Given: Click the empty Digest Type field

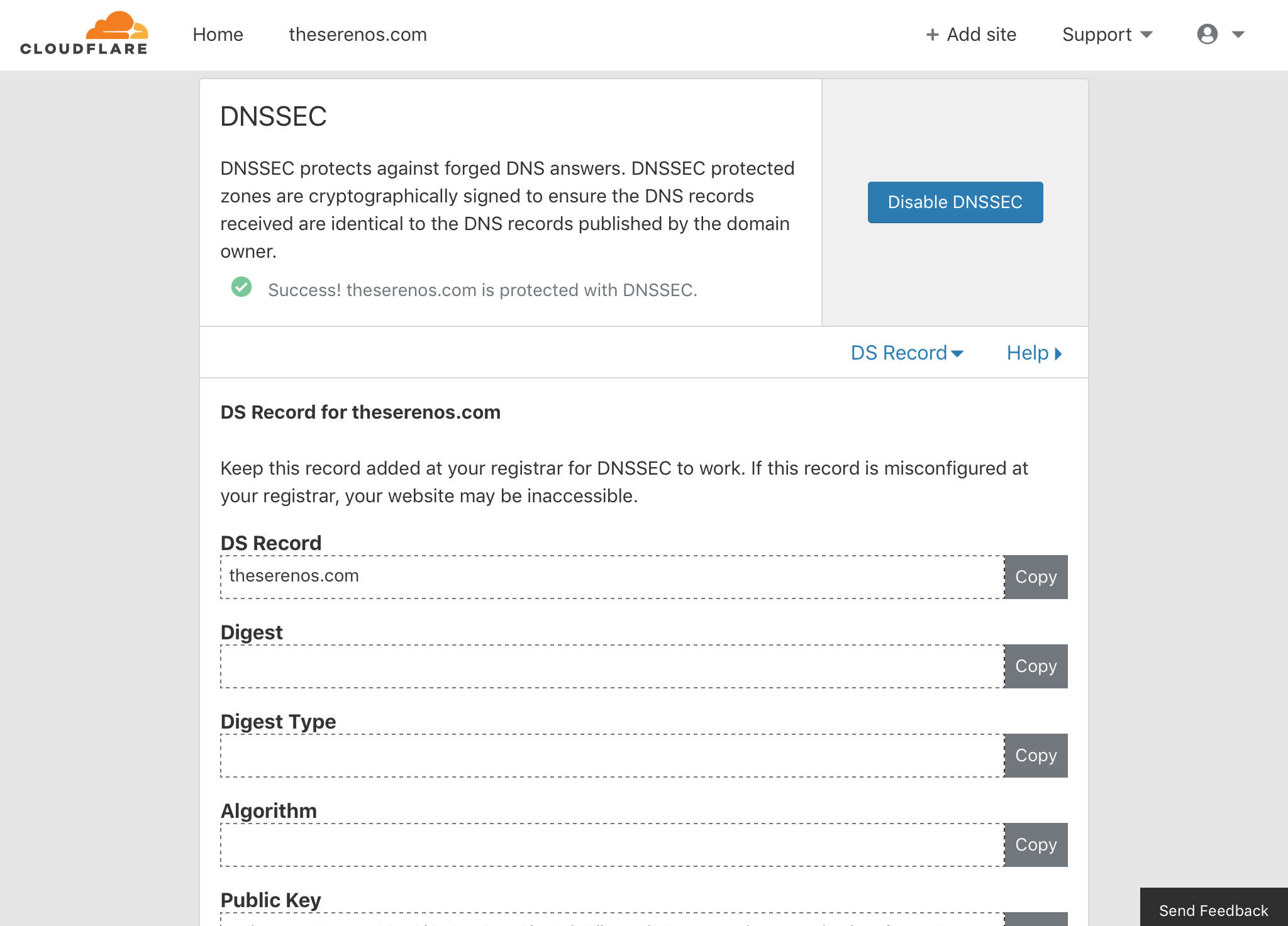Looking at the screenshot, I should (612, 756).
